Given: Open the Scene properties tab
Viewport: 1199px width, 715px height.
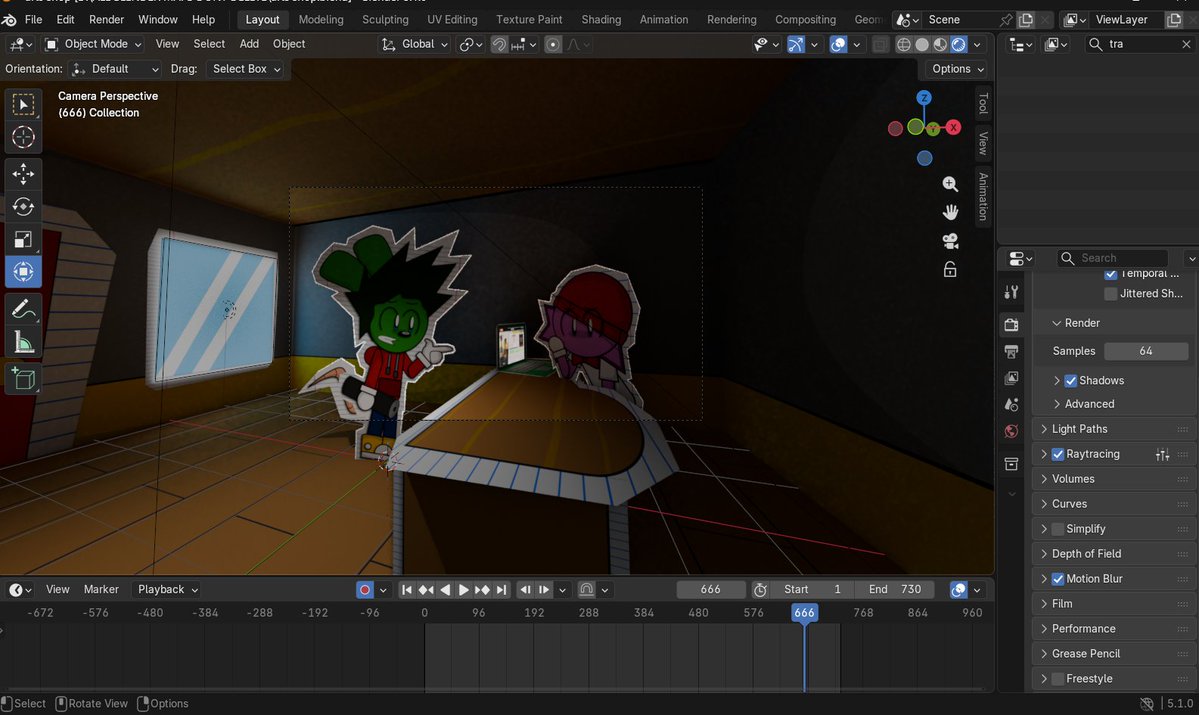Looking at the screenshot, I should [1011, 405].
